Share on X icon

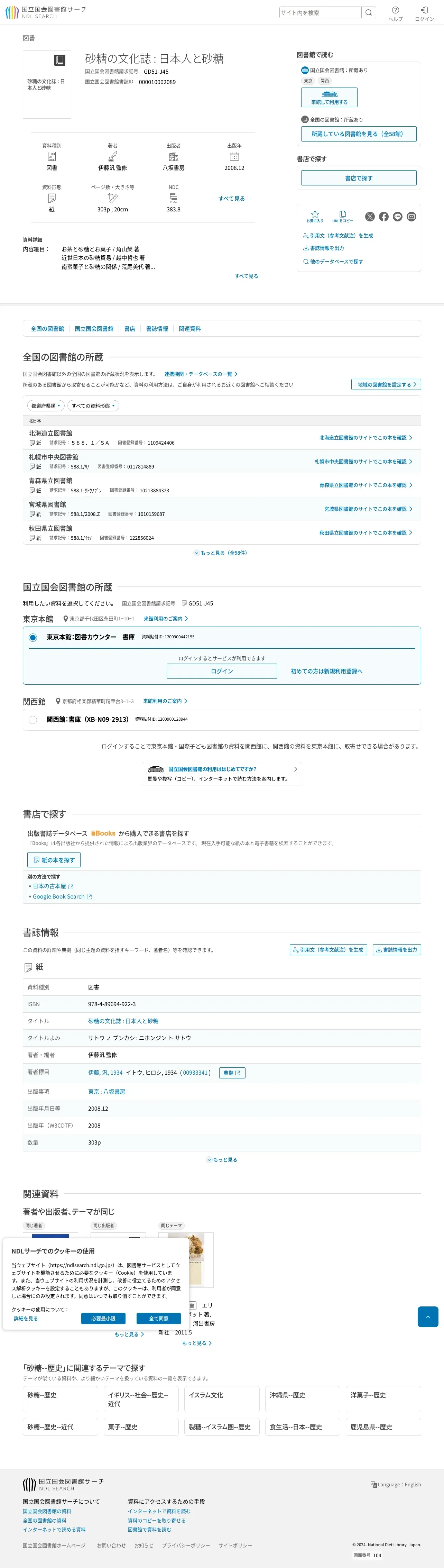coord(370,217)
